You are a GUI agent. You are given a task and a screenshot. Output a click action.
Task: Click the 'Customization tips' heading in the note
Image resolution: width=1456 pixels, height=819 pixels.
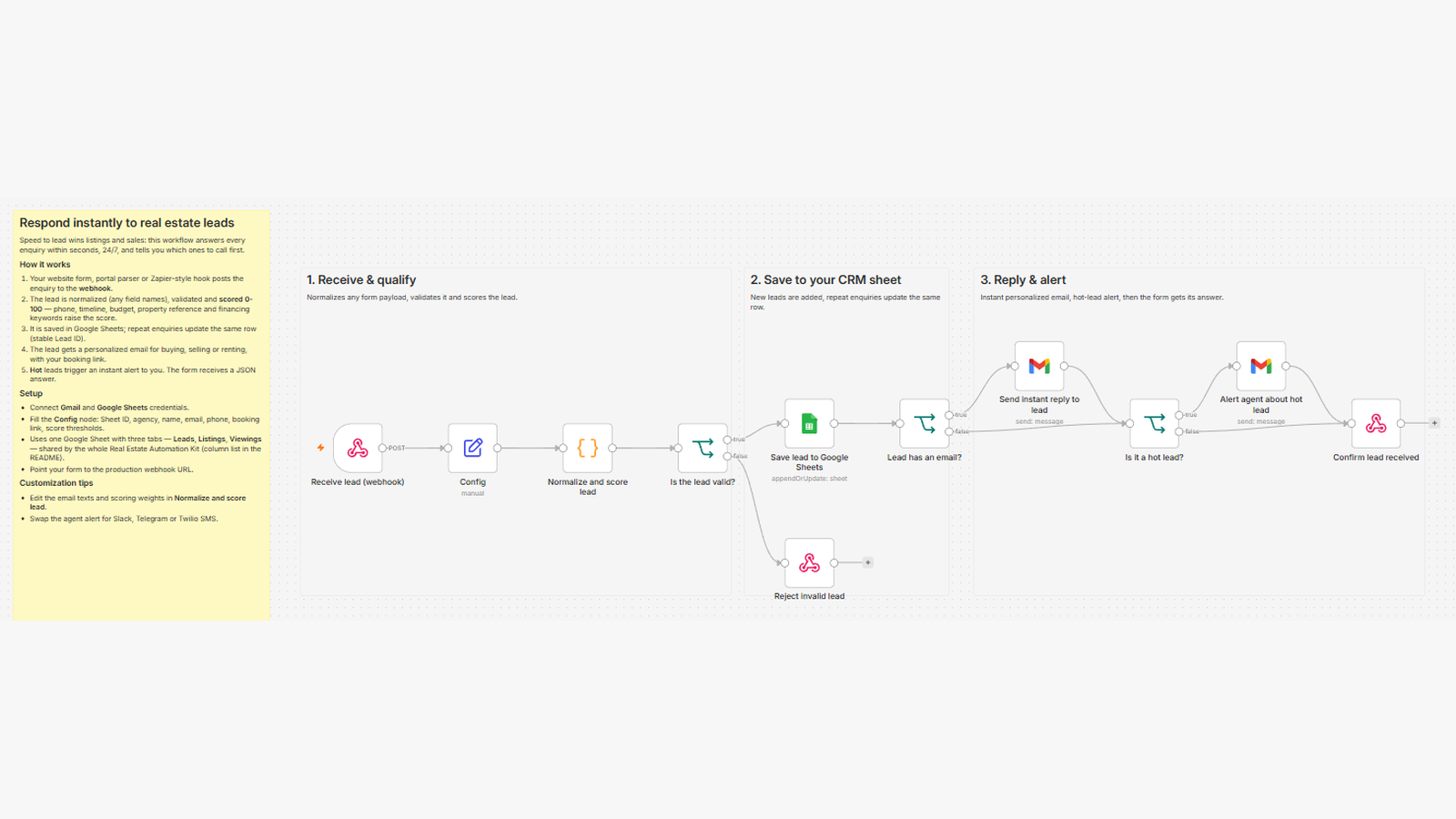click(56, 483)
